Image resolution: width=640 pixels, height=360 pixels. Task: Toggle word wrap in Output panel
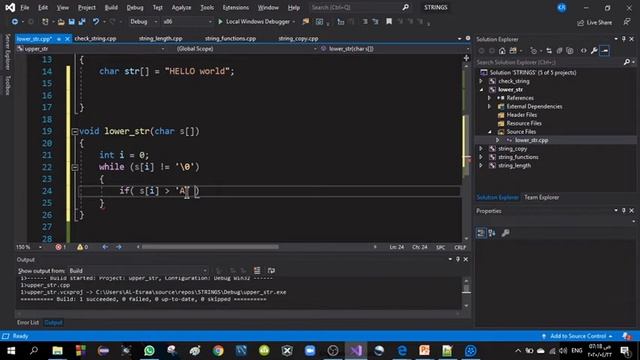pyautogui.click(x=271, y=271)
